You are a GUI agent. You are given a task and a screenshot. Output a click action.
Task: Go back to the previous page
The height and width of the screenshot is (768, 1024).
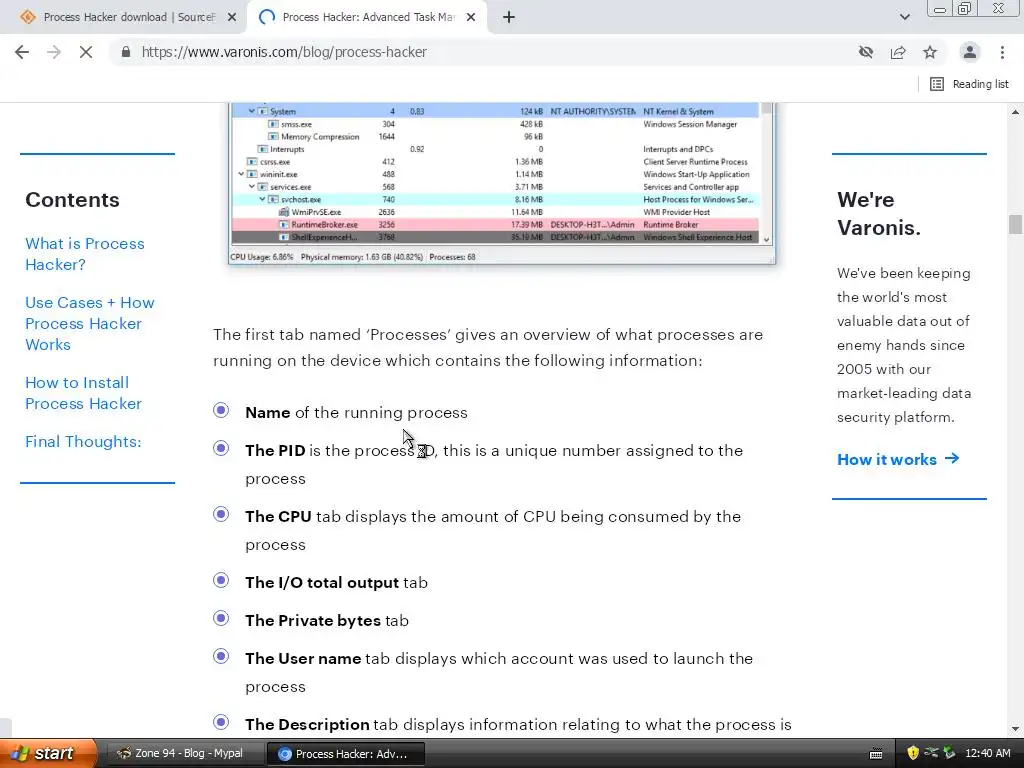pos(22,52)
